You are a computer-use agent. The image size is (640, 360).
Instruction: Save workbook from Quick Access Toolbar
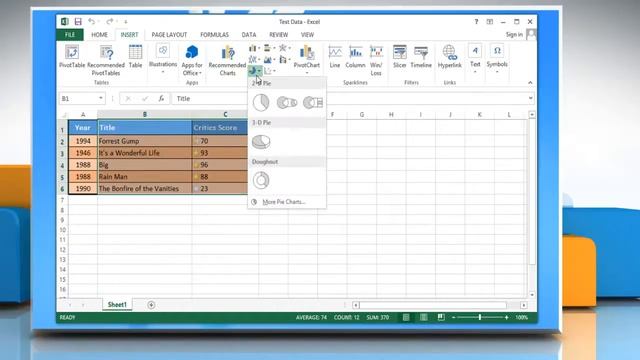pos(78,22)
